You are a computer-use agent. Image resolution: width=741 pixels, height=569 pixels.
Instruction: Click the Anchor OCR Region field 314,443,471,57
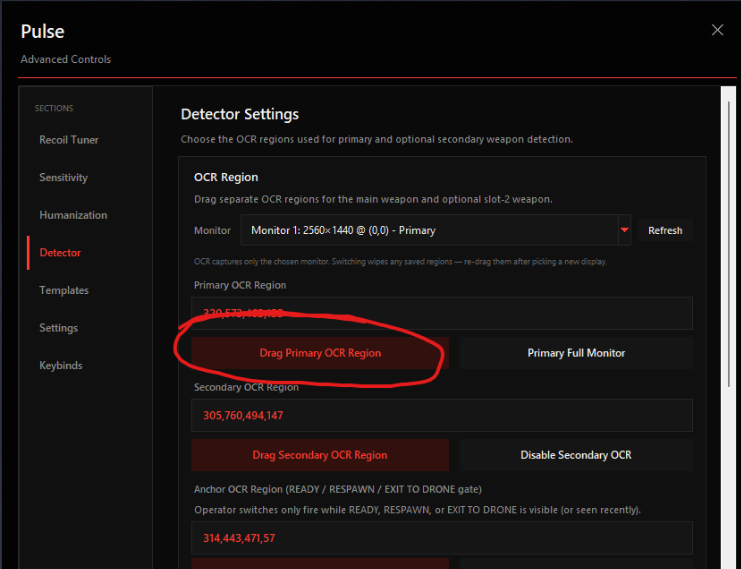pyautogui.click(x=442, y=538)
